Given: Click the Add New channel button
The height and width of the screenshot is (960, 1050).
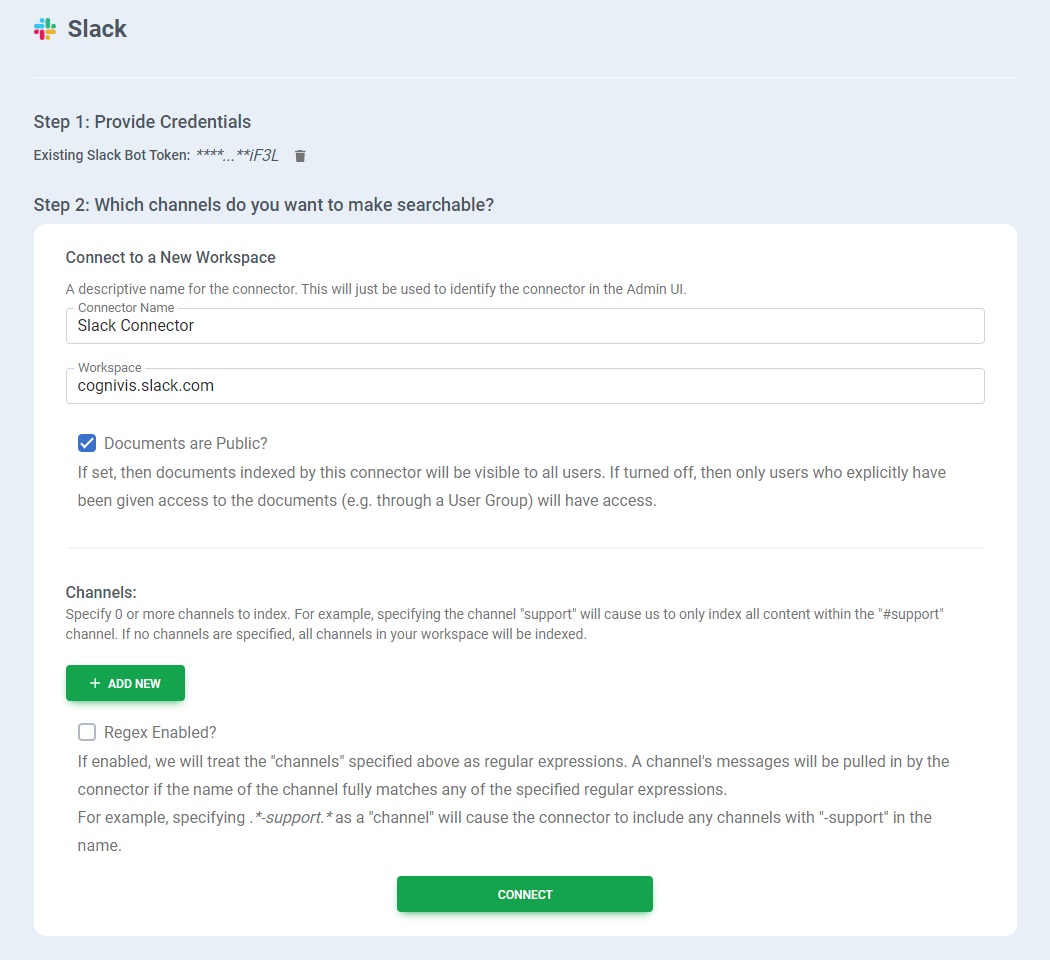Looking at the screenshot, I should 125,683.
